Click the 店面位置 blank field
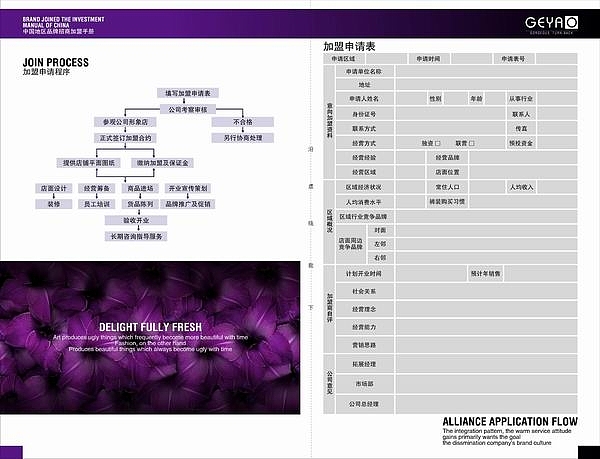The width and height of the screenshot is (600, 459). (523, 172)
